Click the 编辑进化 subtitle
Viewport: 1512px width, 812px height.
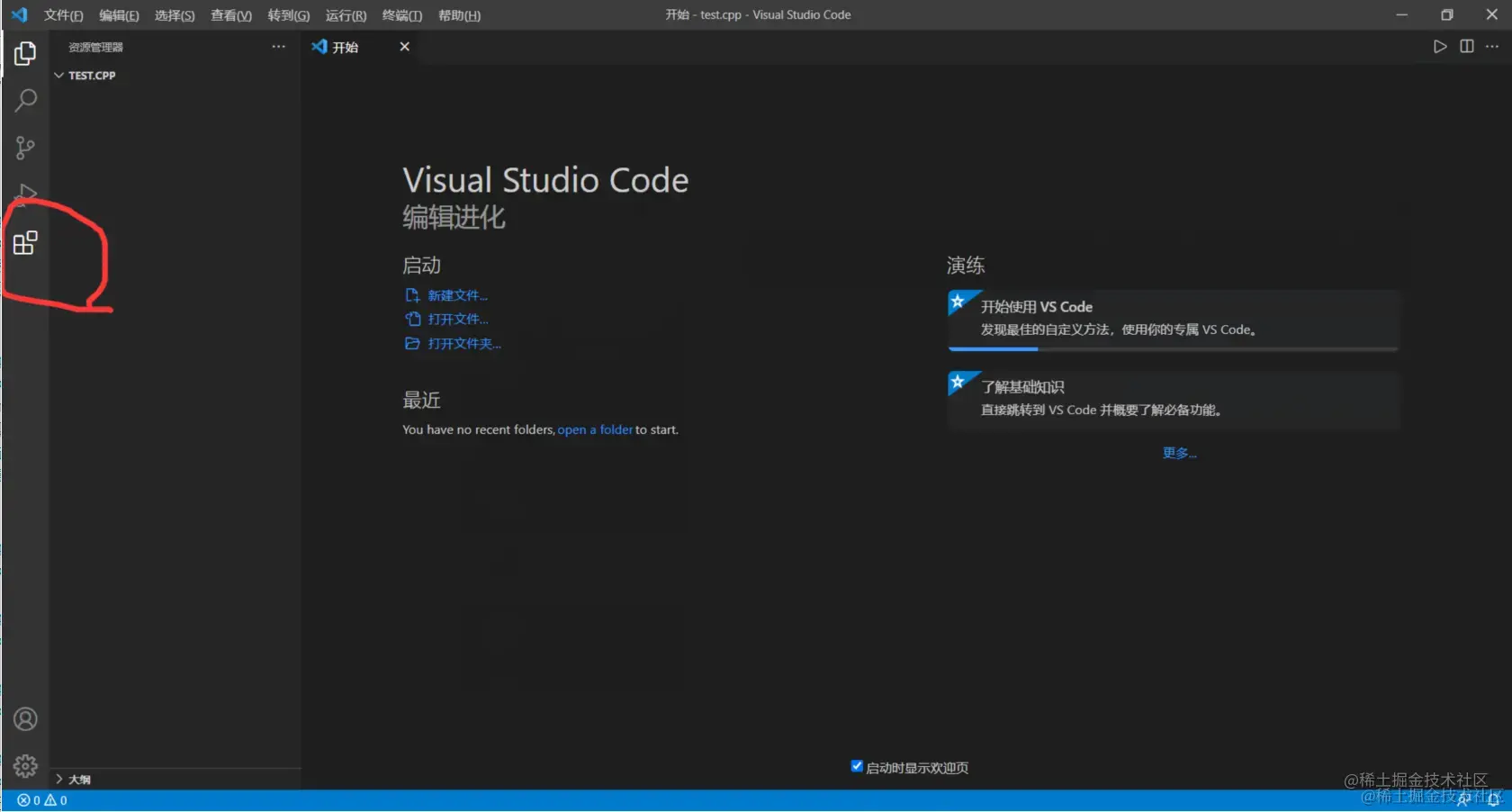(454, 217)
